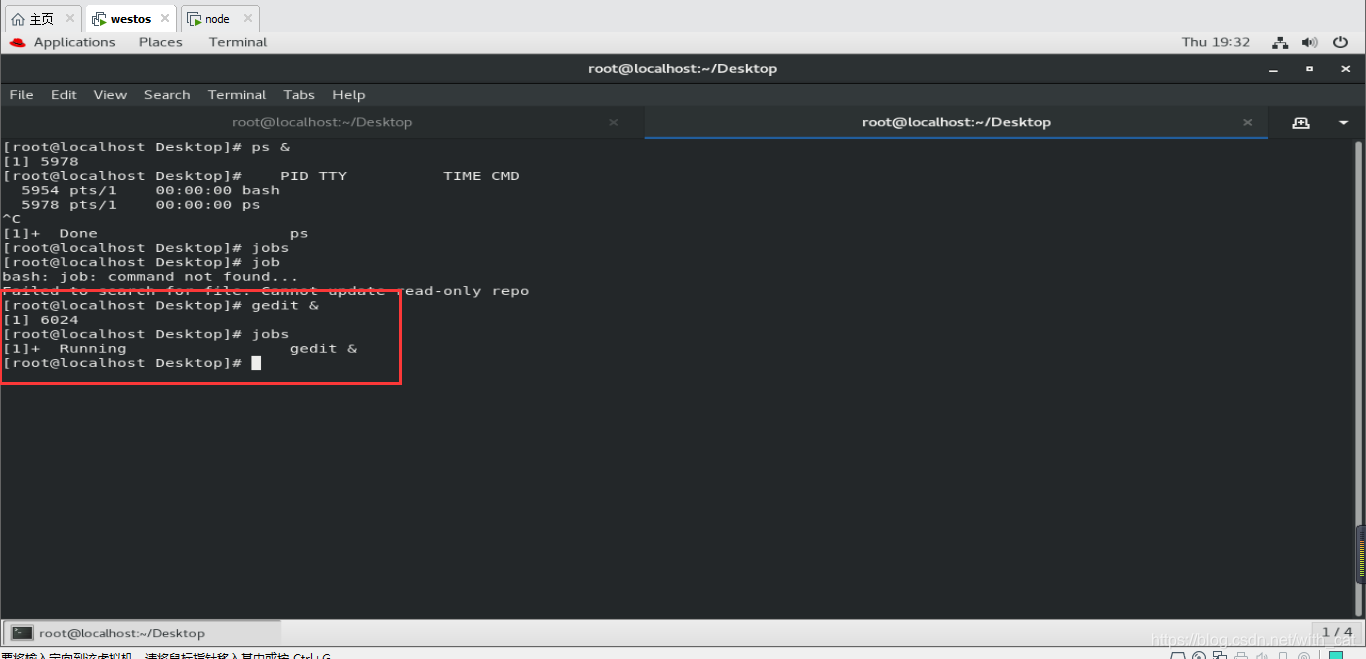Click the '[1] 5978' output line
Viewport: 1366px width, 659px height.
click(40, 161)
